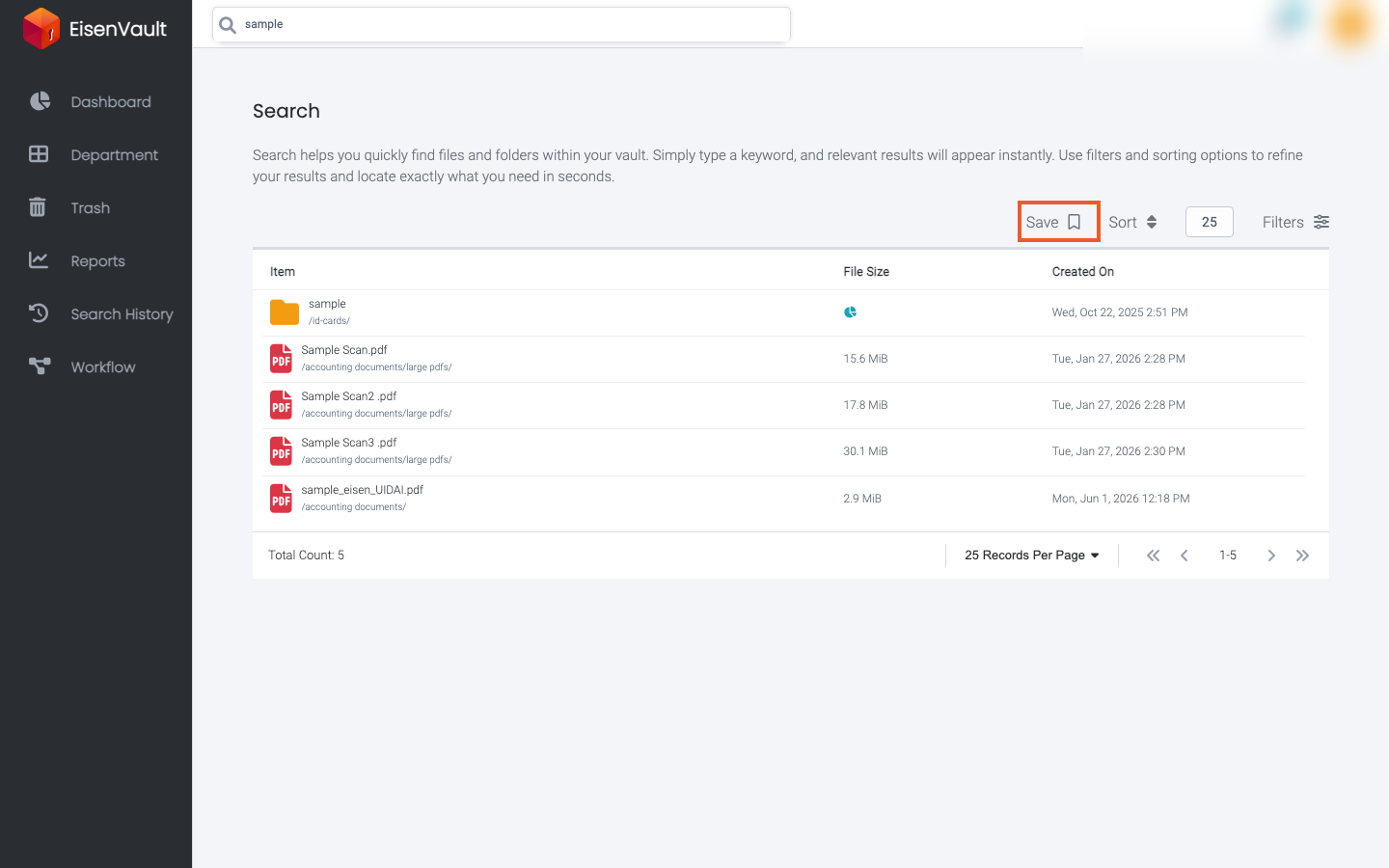This screenshot has width=1389, height=868.
Task: Go to first page of results
Action: point(1153,556)
